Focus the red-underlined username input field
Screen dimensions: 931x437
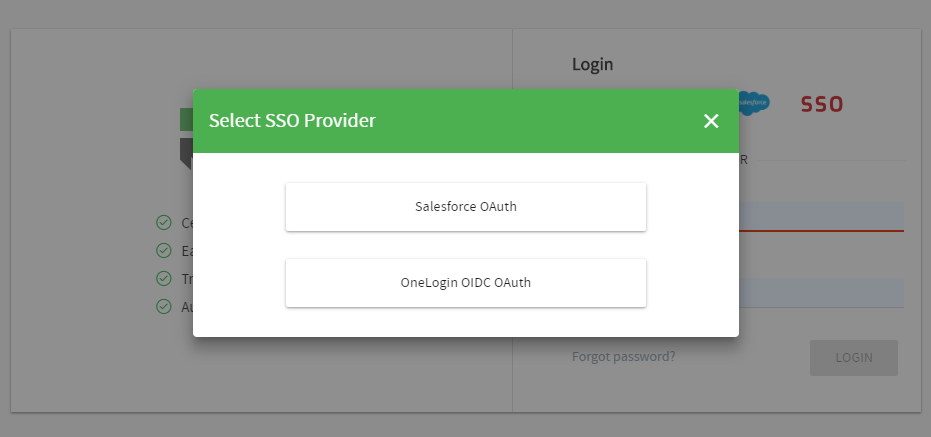[x=821, y=216]
